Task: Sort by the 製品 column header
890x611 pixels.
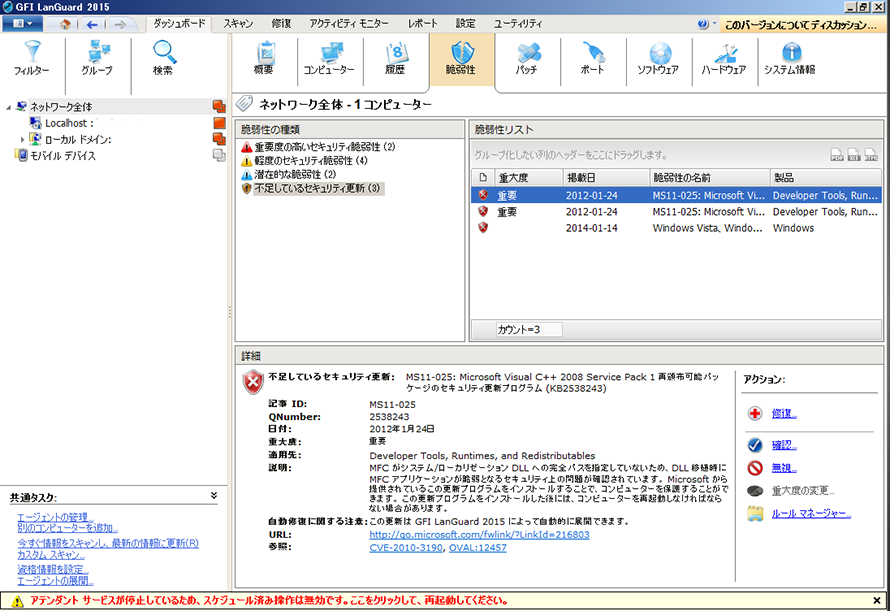Action: click(826, 178)
